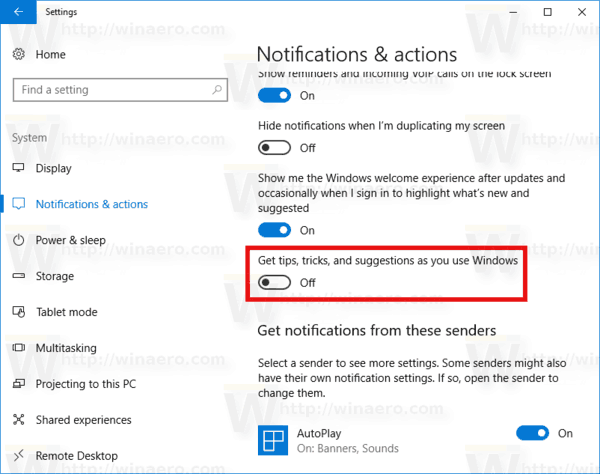Turn off reminders and VoIP calls toggle
The height and width of the screenshot is (474, 600).
274,95
